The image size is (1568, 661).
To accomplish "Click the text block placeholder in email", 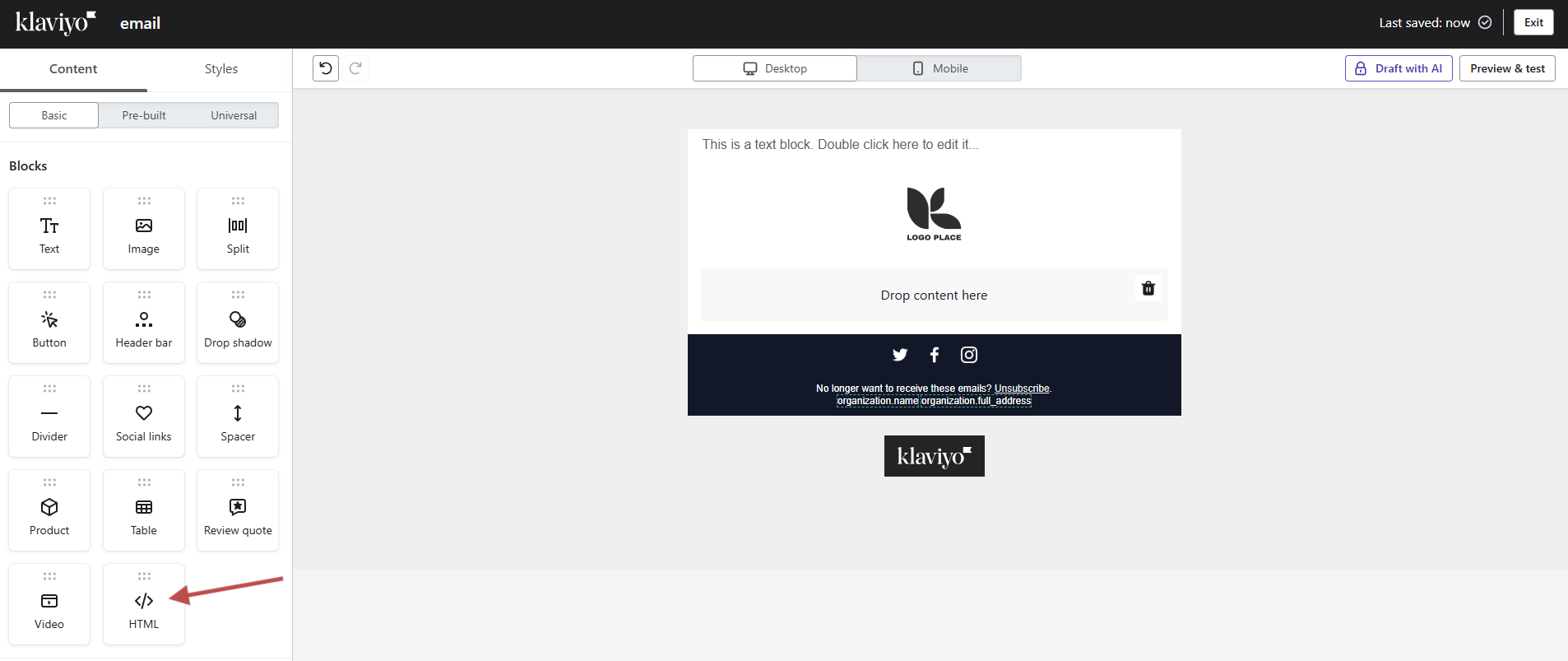I will coord(840,145).
